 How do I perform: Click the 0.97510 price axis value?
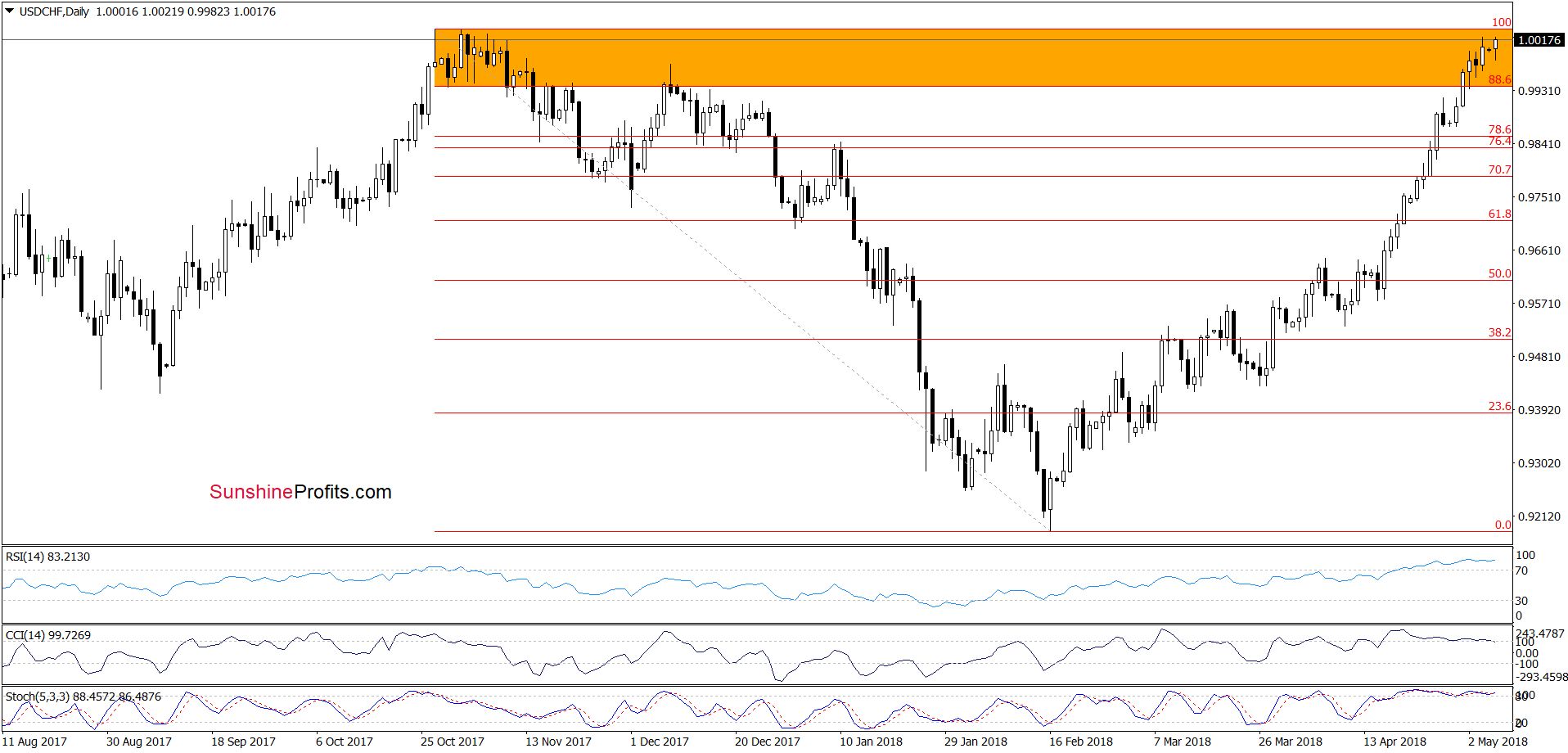1539,197
